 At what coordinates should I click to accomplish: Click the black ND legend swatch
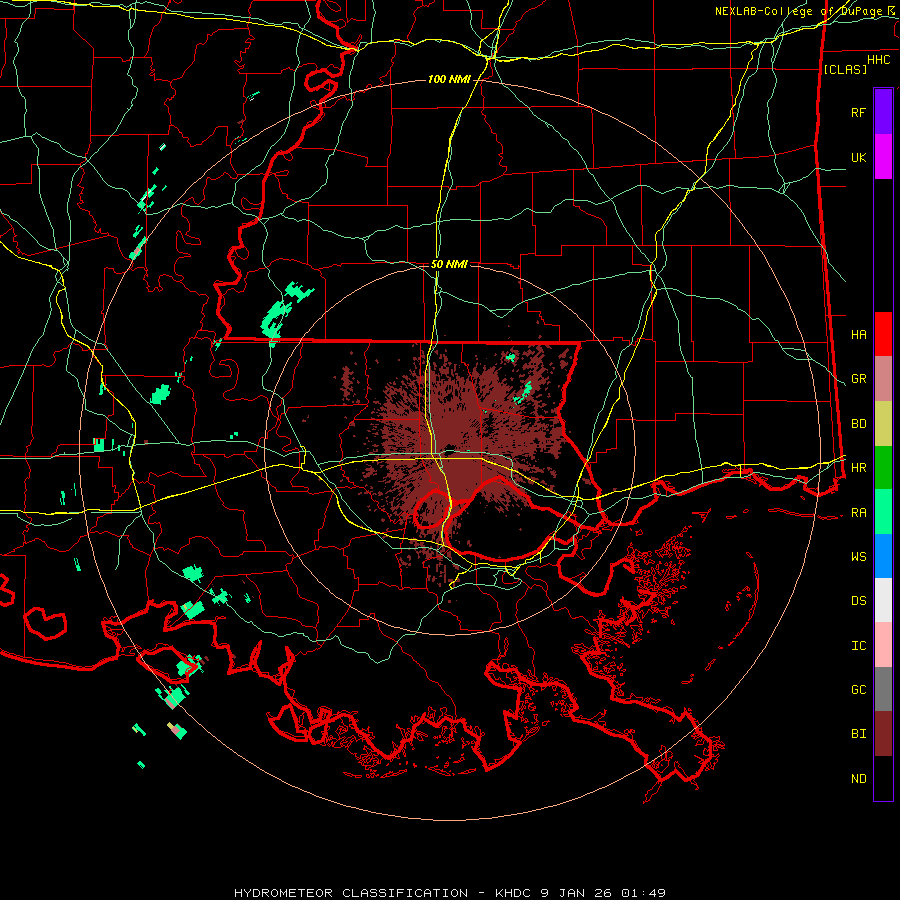(x=883, y=778)
